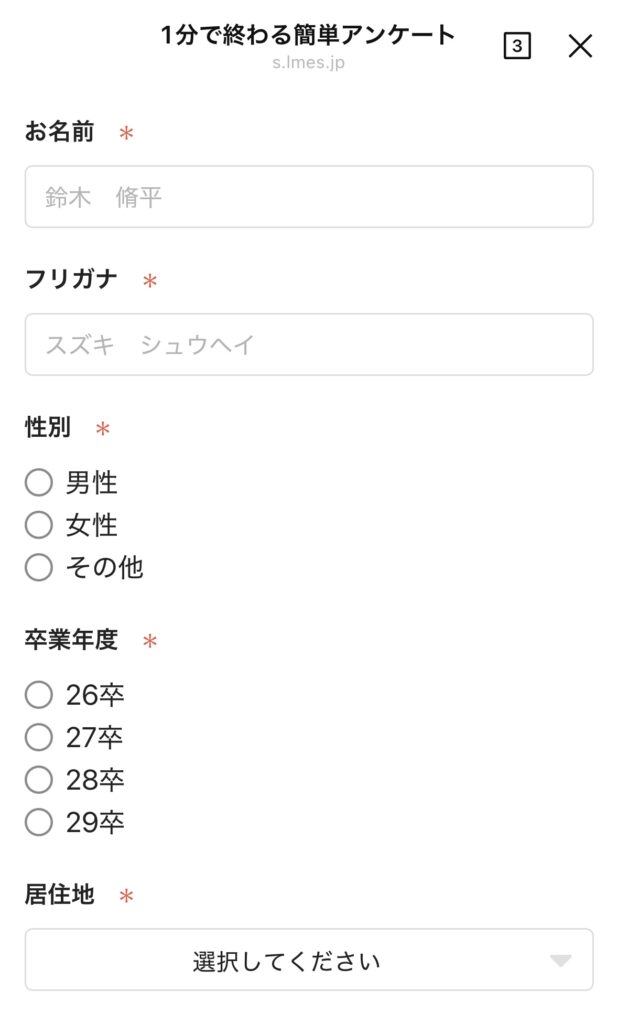618x1024 pixels.
Task: Choose 28卒 graduation year
Action: 39,780
